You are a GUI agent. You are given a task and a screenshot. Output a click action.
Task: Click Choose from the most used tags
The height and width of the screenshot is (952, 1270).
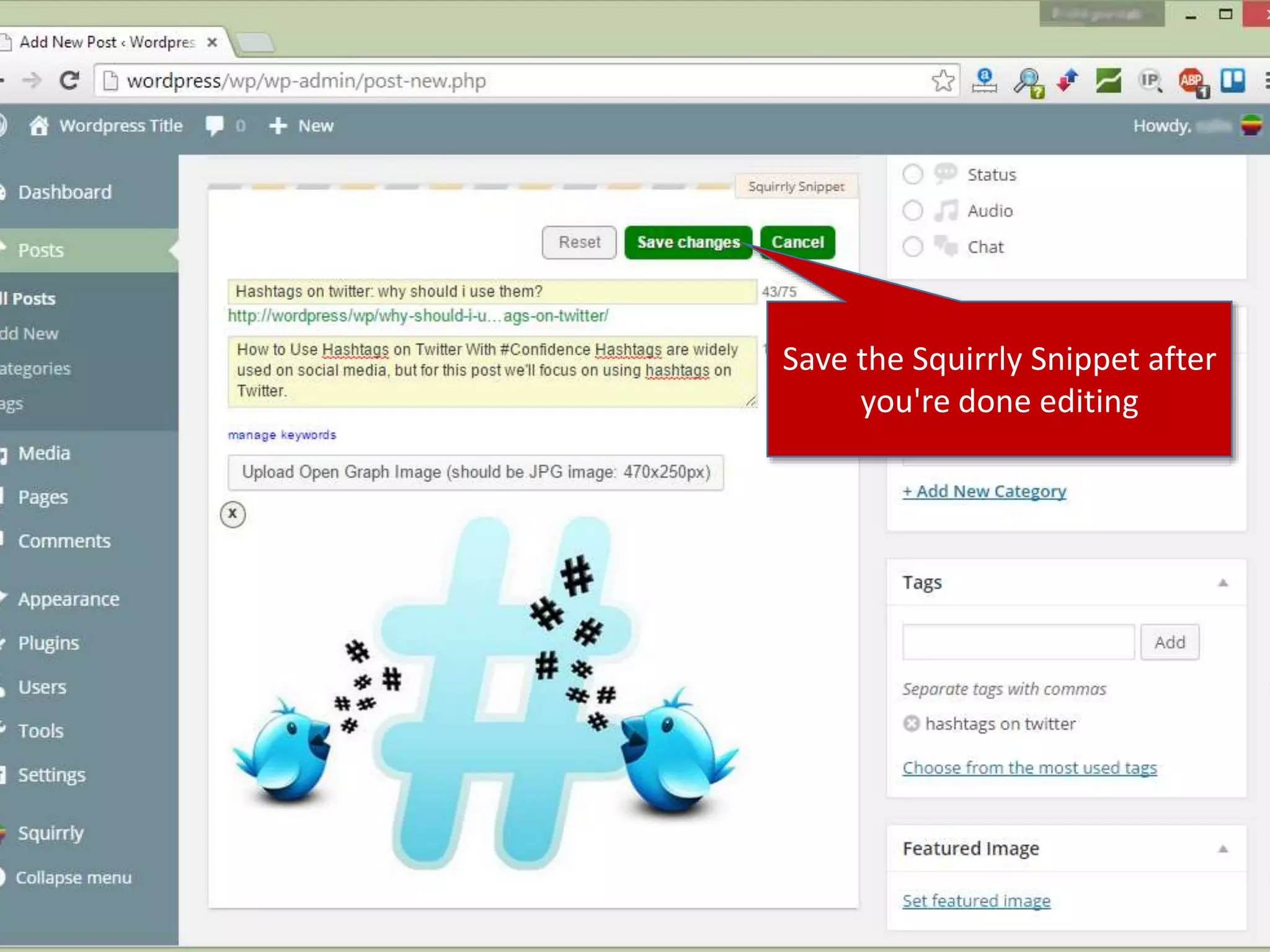(1029, 768)
